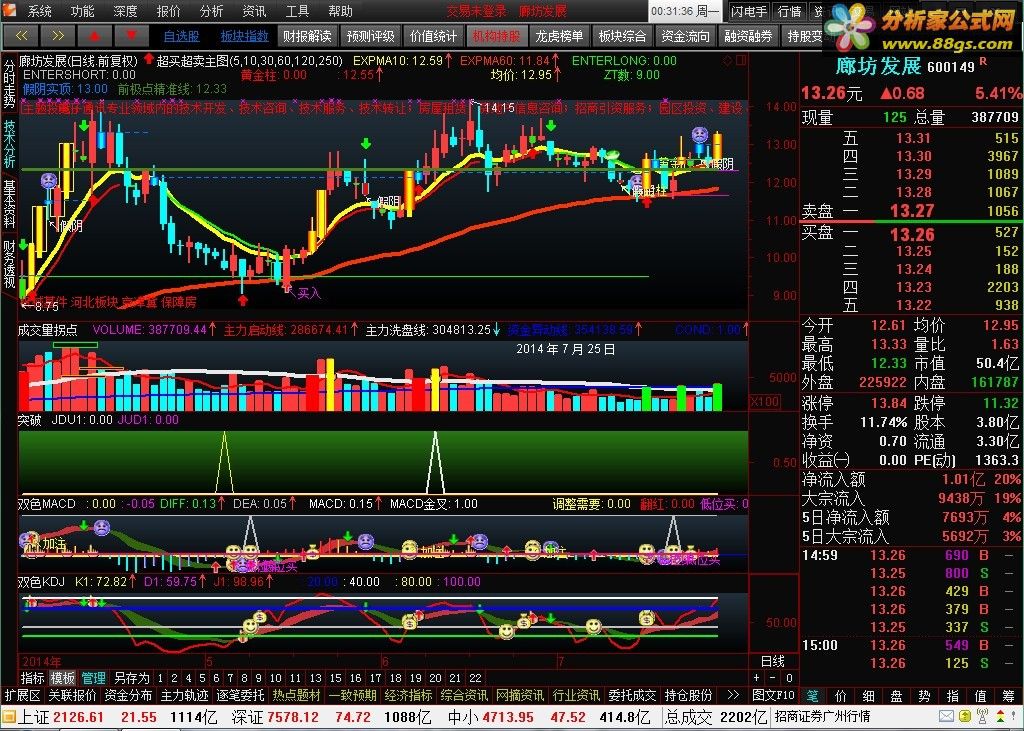Click the 资金流向 toolbar button
1024x731 pixels.
[x=685, y=37]
